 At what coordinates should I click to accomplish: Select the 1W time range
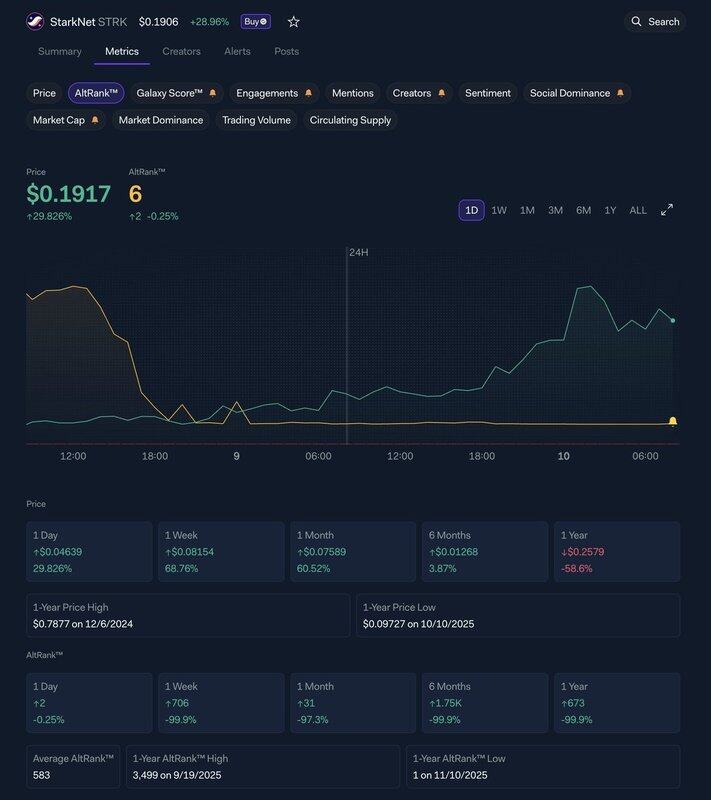point(499,210)
